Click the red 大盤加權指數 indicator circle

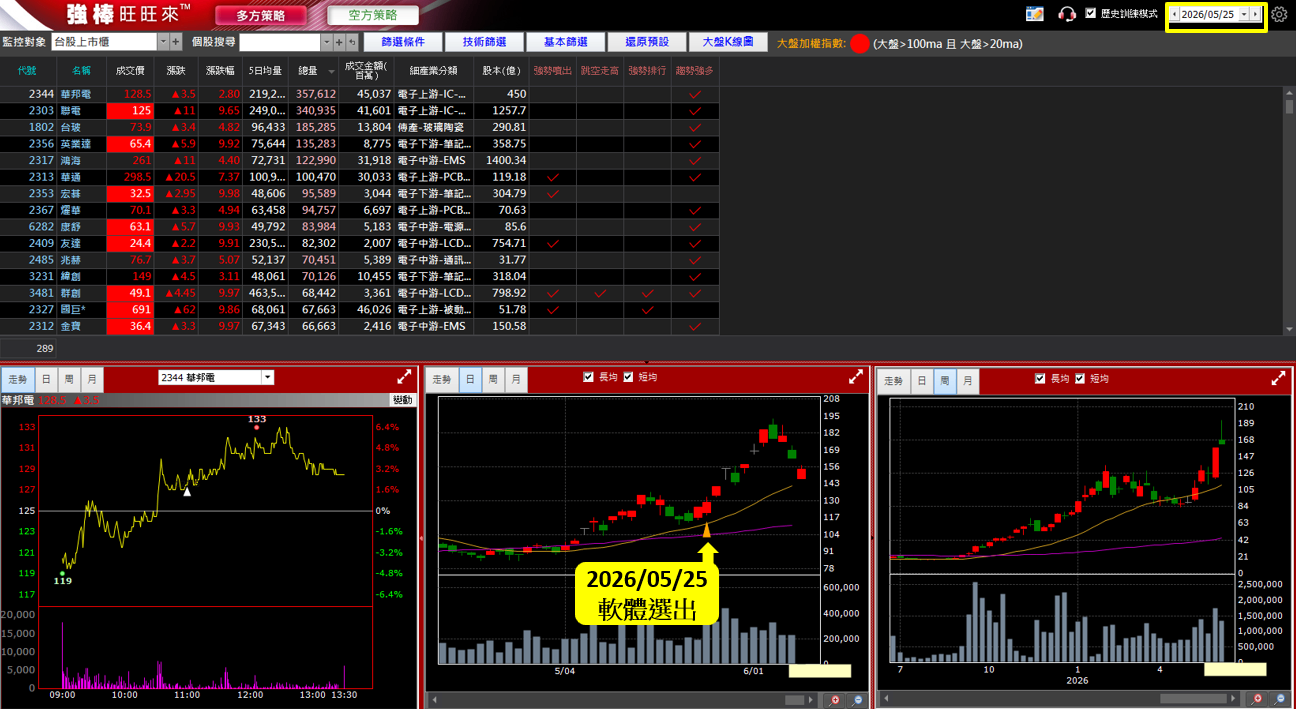[x=860, y=44]
